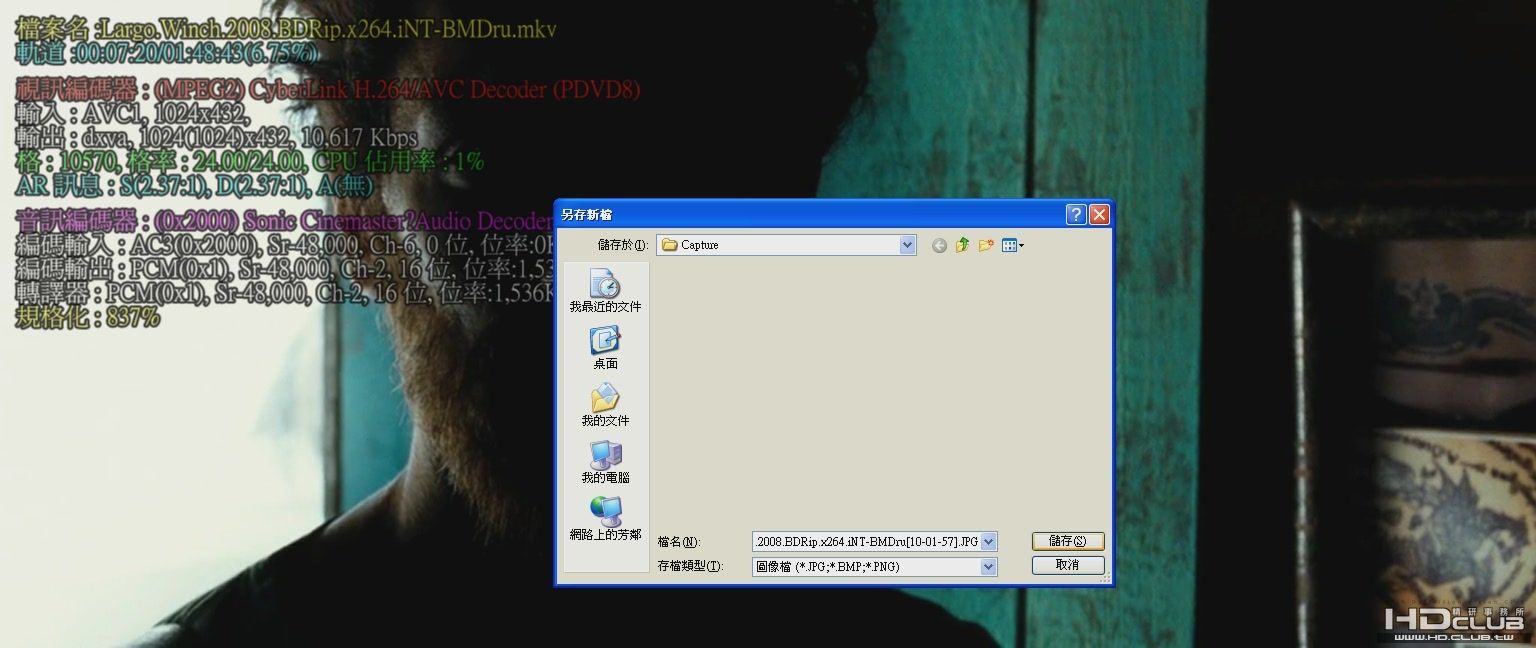1536x648 pixels.
Task: Click the 儲存(S) save button
Action: click(x=1068, y=541)
